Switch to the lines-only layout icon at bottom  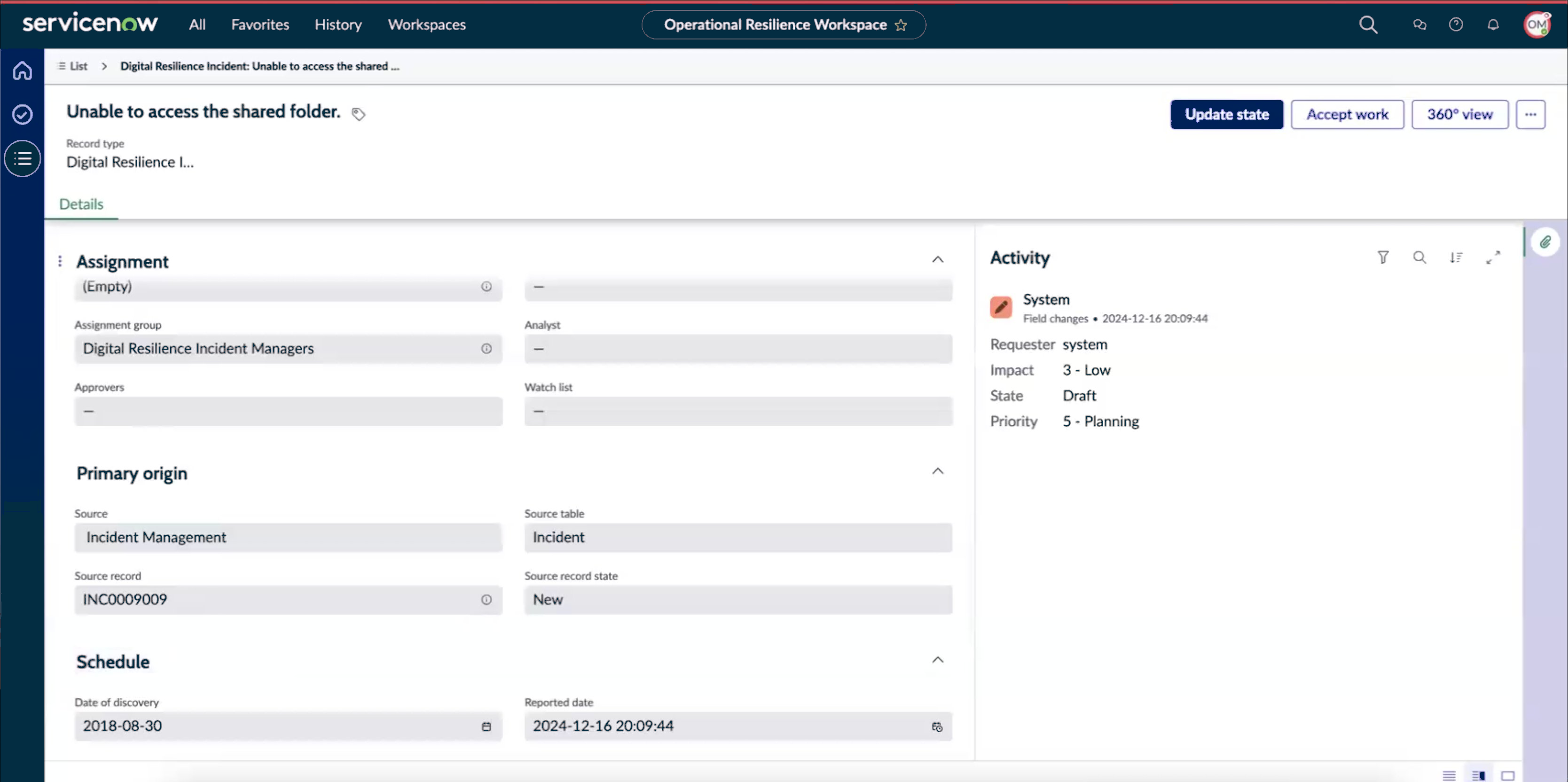[x=1449, y=775]
